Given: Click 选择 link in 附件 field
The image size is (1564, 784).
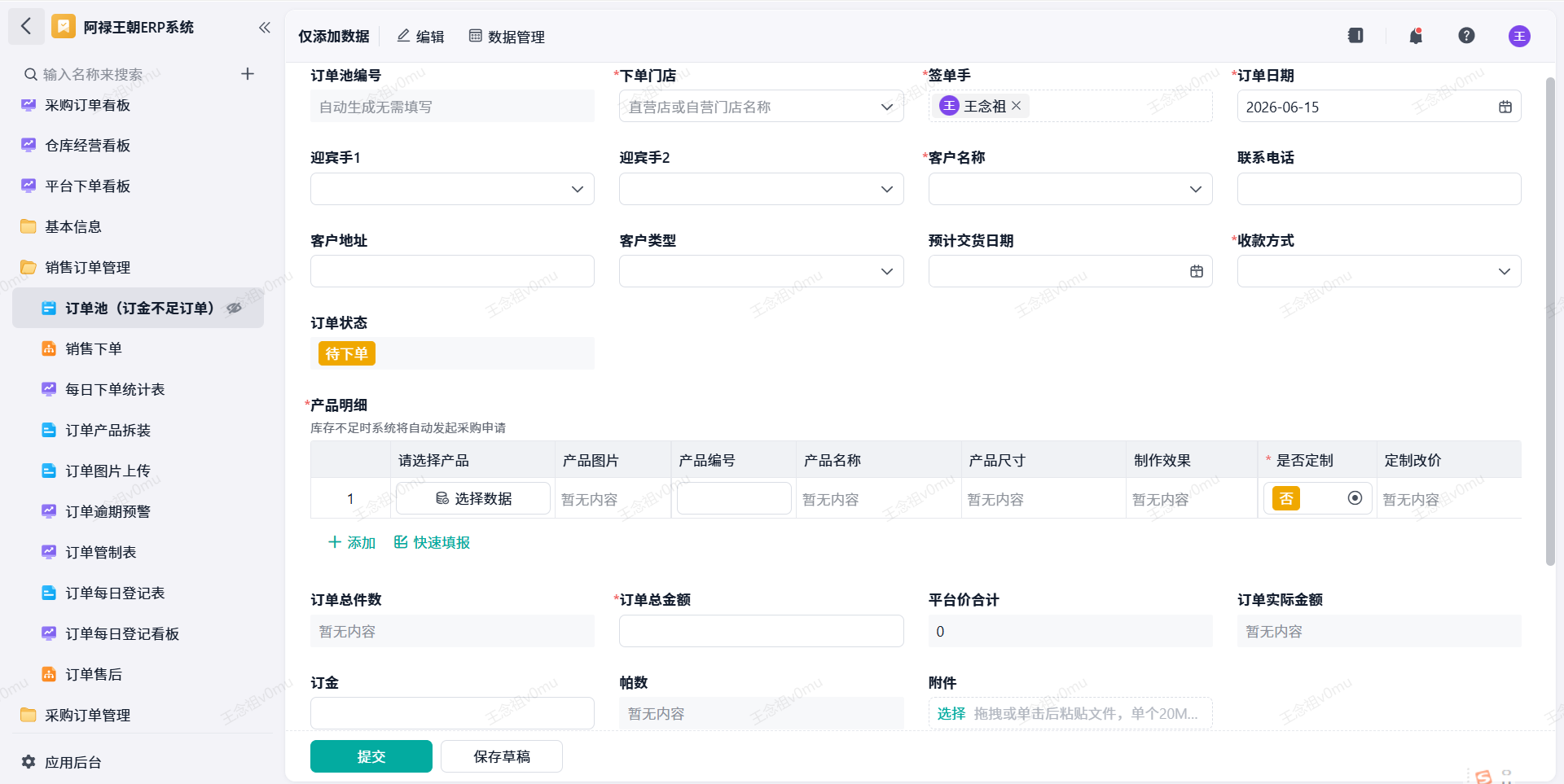Looking at the screenshot, I should click(x=951, y=713).
